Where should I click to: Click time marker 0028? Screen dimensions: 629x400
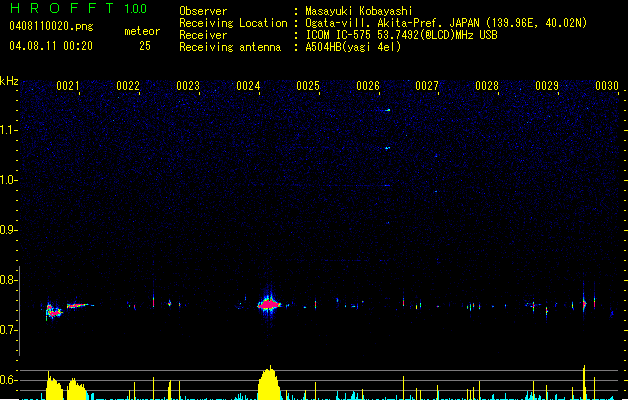pyautogui.click(x=487, y=86)
